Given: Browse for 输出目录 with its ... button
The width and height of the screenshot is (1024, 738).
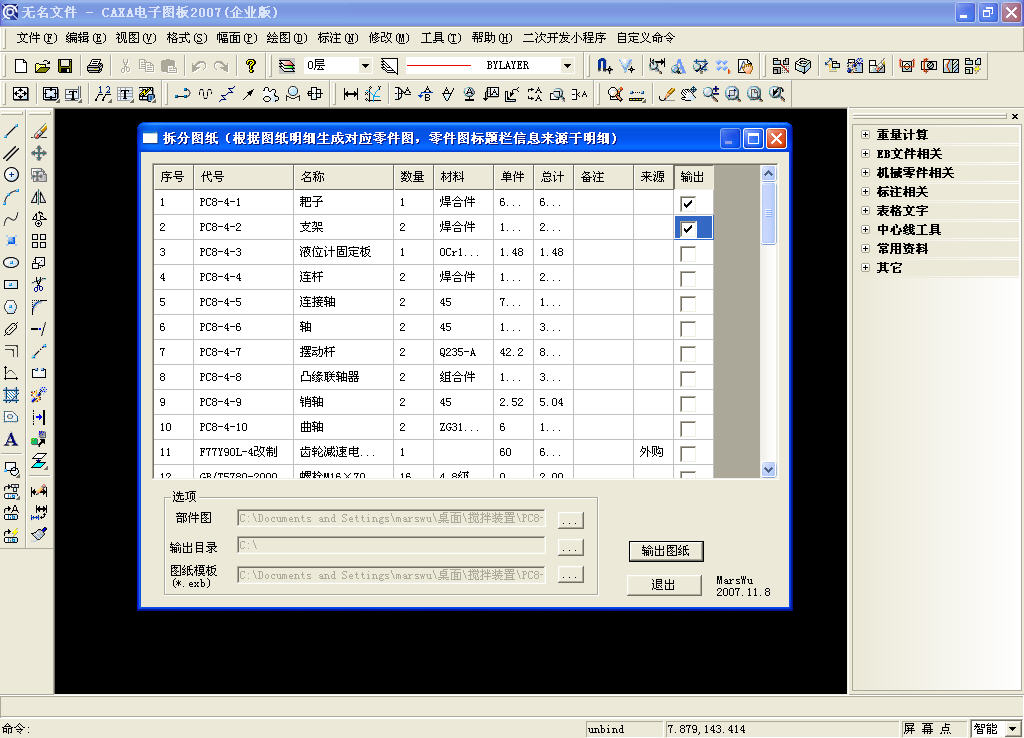Looking at the screenshot, I should pyautogui.click(x=570, y=547).
